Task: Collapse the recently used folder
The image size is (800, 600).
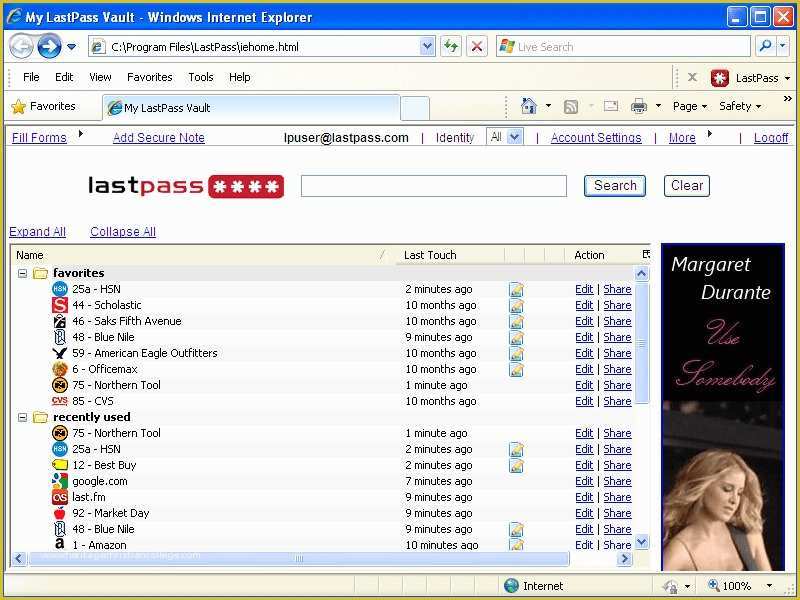Action: pos(22,417)
